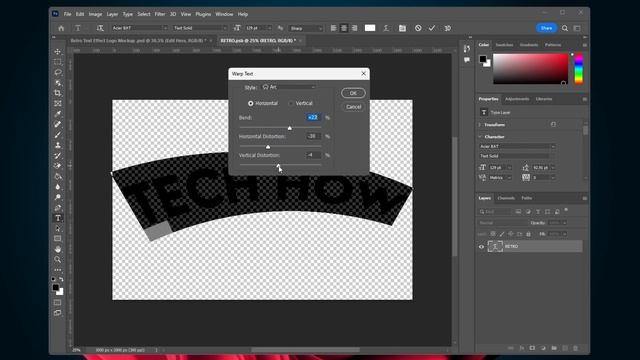Open the layer blend mode dropdown

click(503, 223)
